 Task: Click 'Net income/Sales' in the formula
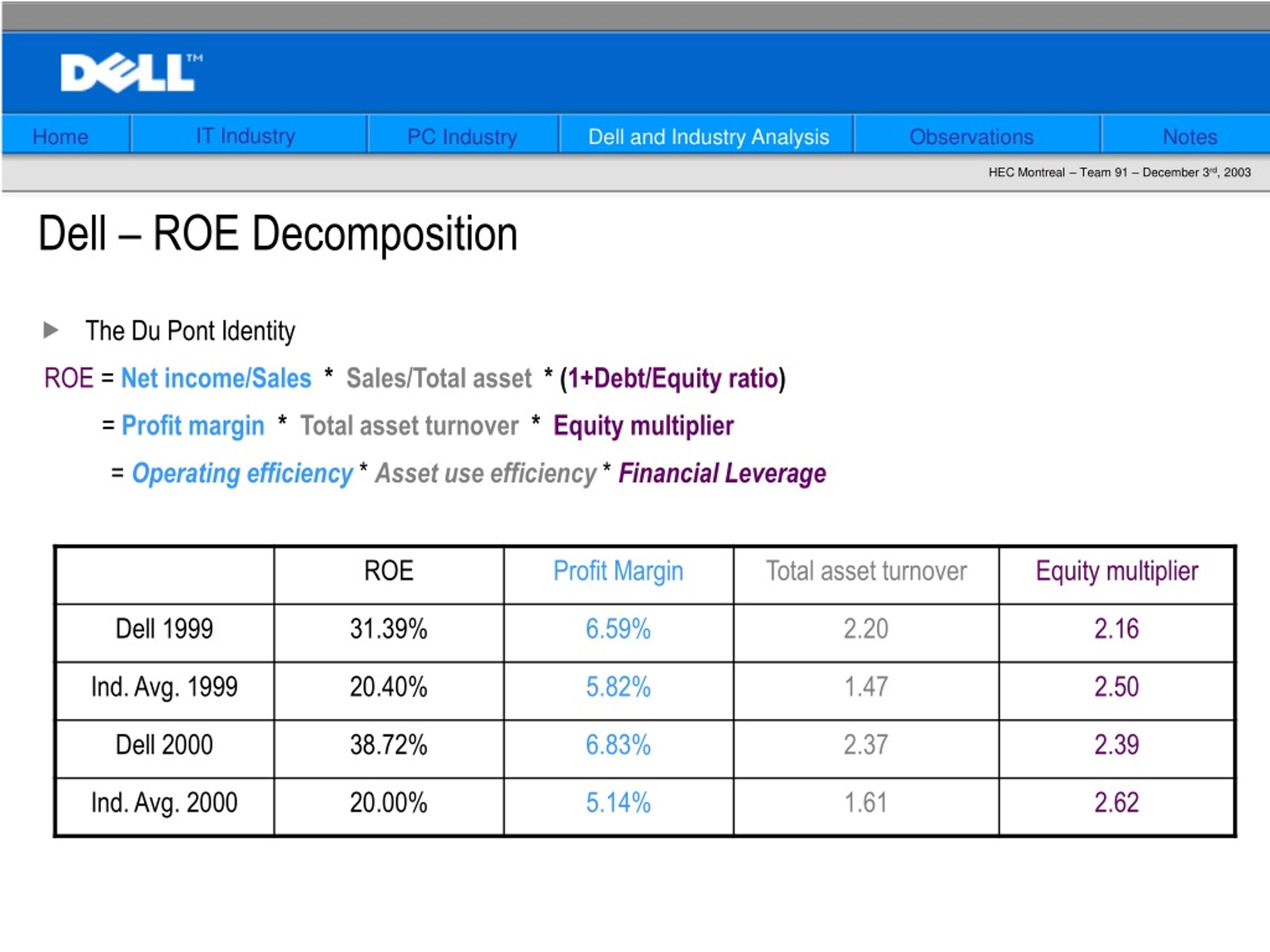tap(216, 378)
